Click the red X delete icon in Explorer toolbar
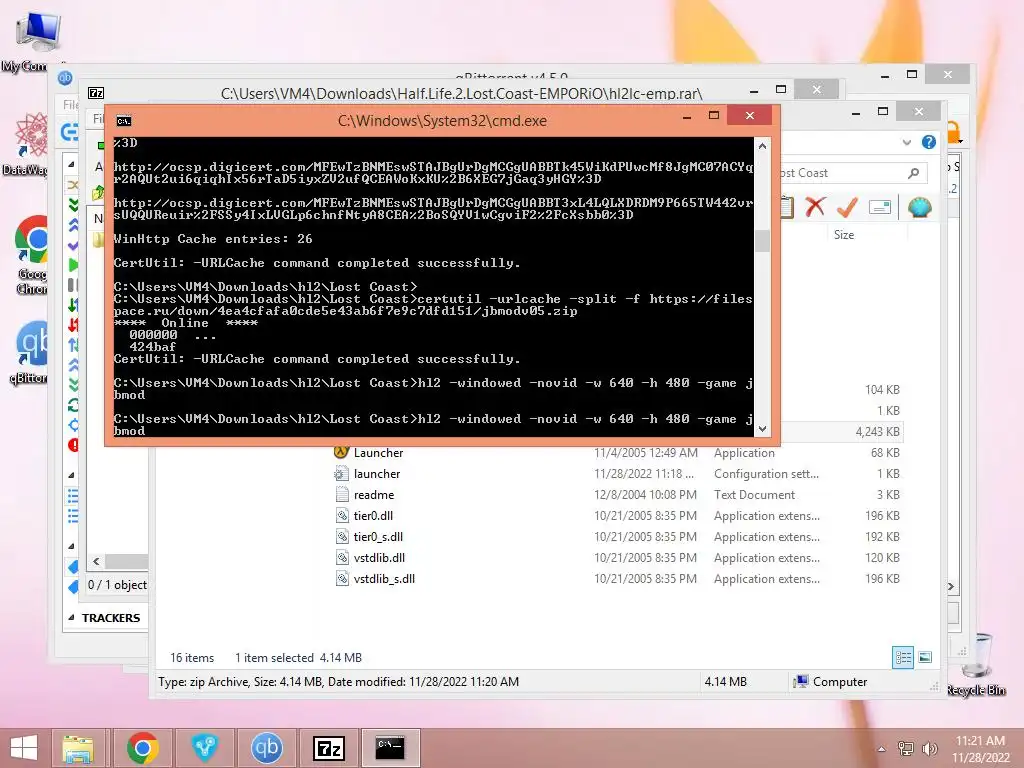 (x=815, y=207)
